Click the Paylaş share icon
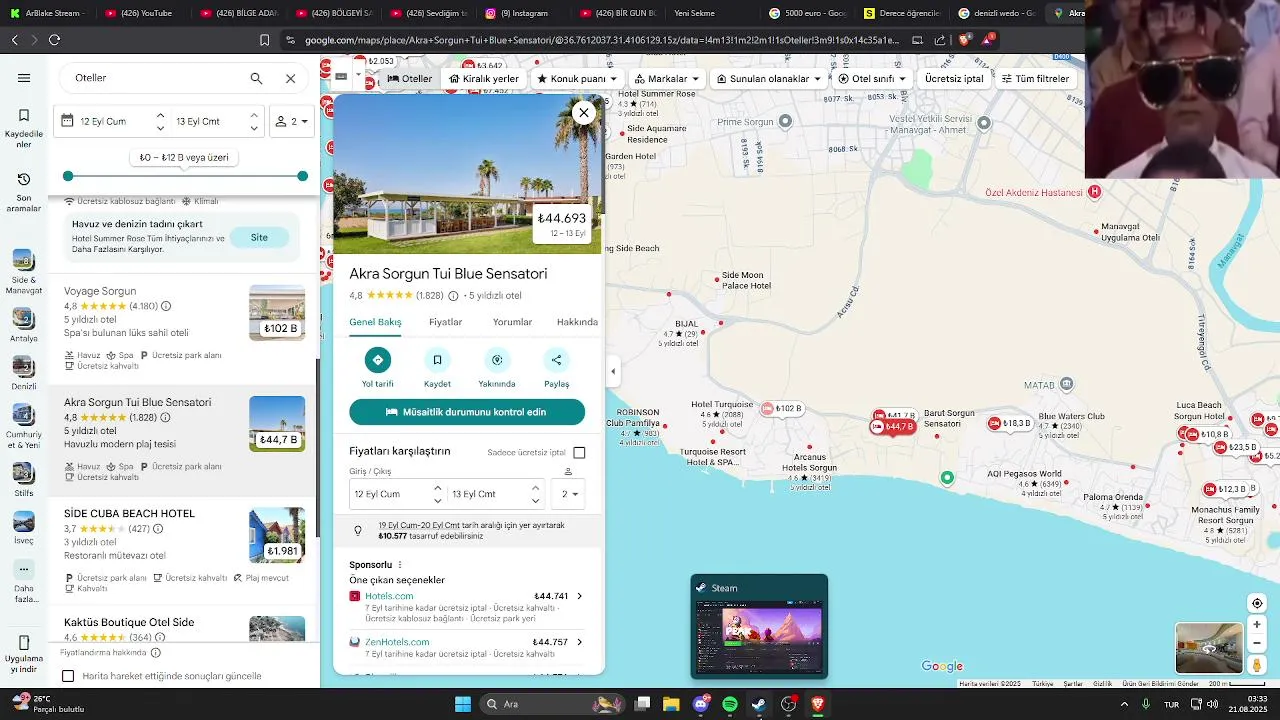The height and width of the screenshot is (720, 1280). click(x=557, y=360)
